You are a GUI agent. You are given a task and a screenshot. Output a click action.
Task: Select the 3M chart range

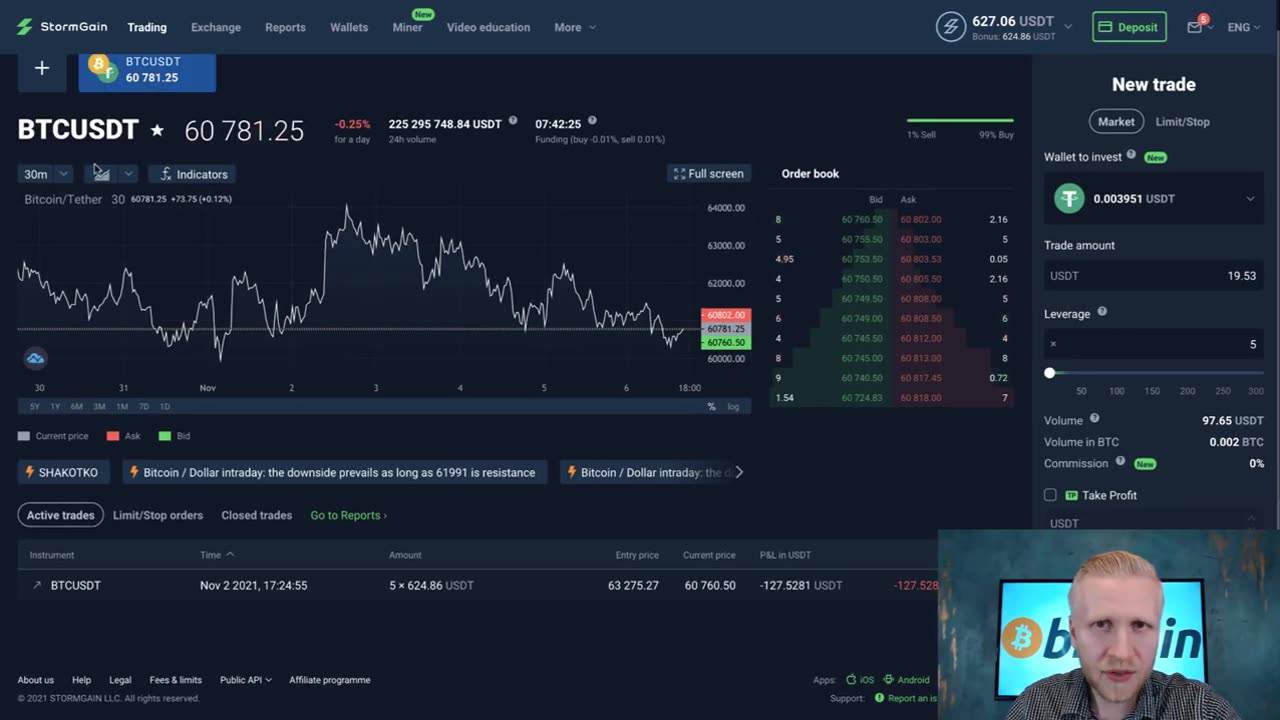click(x=99, y=407)
